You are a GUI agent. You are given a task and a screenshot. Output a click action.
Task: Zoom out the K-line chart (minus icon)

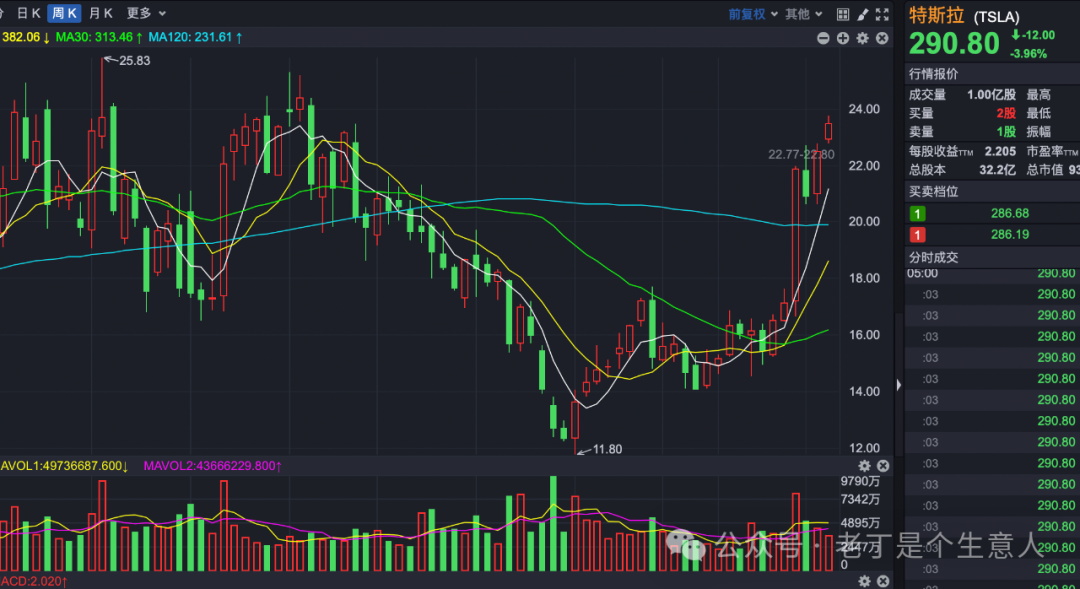click(823, 38)
